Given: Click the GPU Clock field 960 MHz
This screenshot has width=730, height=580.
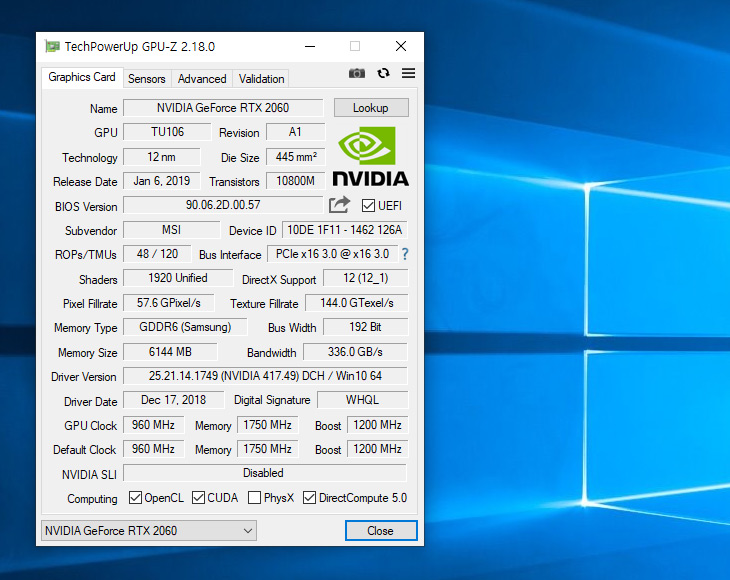Looking at the screenshot, I should point(153,425).
